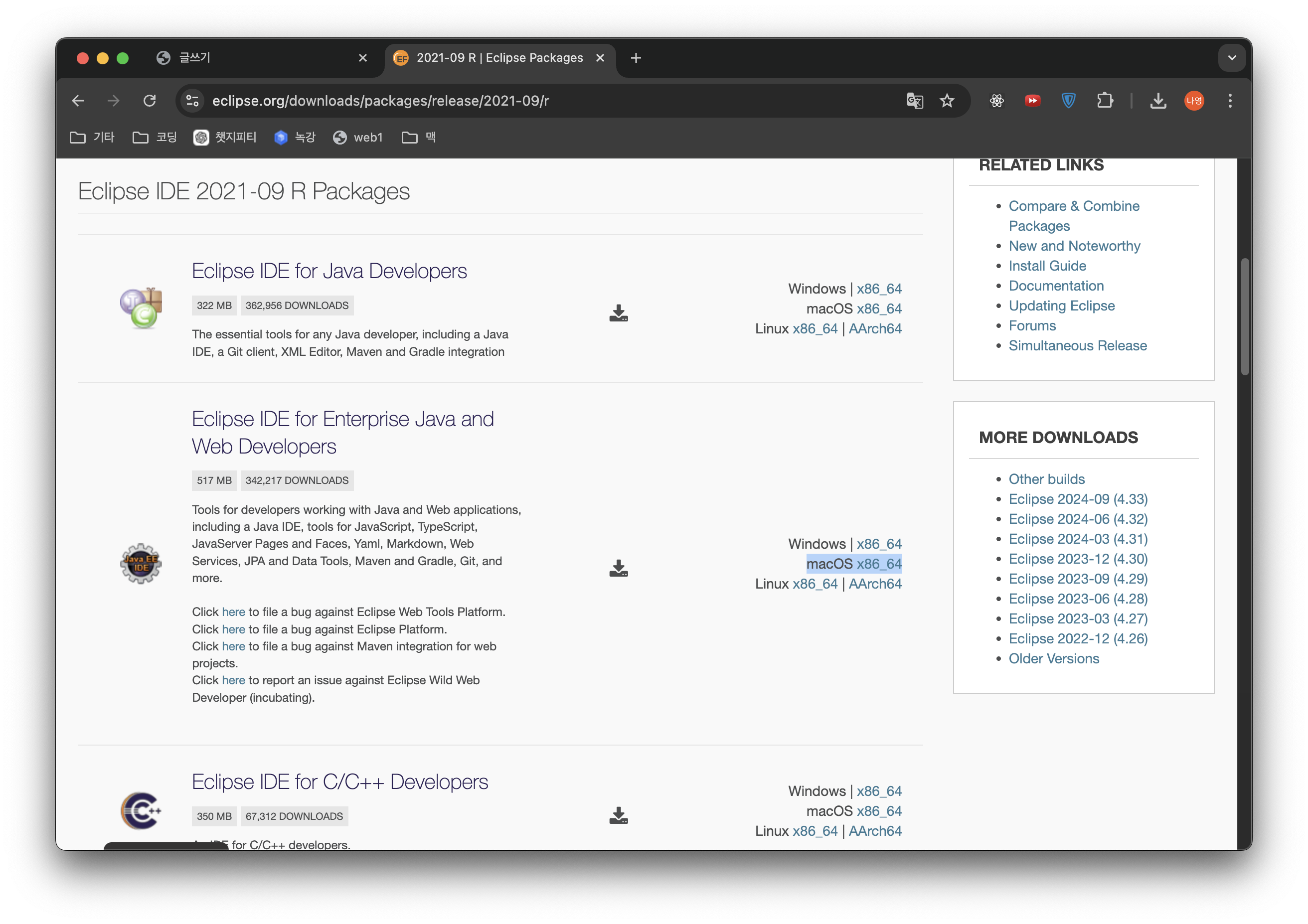Click the Install Guide link

(x=1047, y=266)
